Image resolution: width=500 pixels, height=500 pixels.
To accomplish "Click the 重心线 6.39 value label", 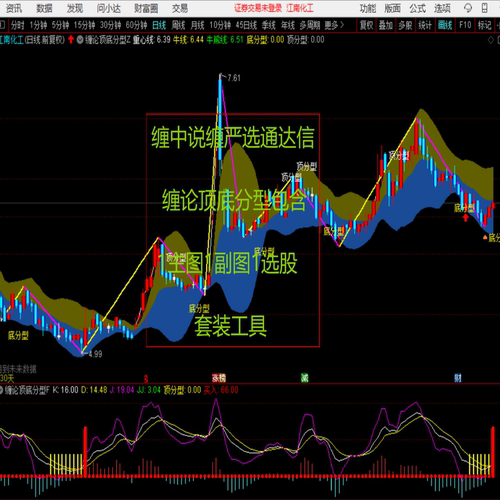I will [x=152, y=40].
